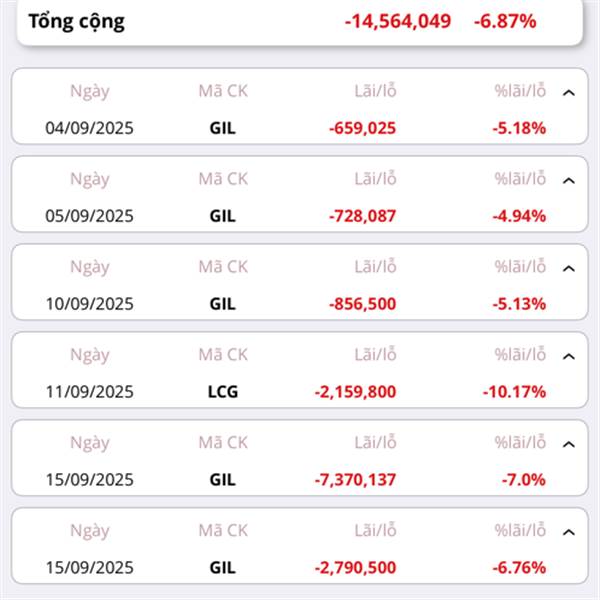Click the Tổng cộng label
Viewport: 600px width, 600px height.
pyautogui.click(x=76, y=21)
